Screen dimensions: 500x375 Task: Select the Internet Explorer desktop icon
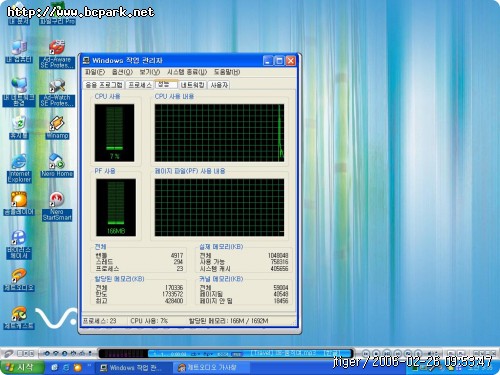tap(19, 168)
